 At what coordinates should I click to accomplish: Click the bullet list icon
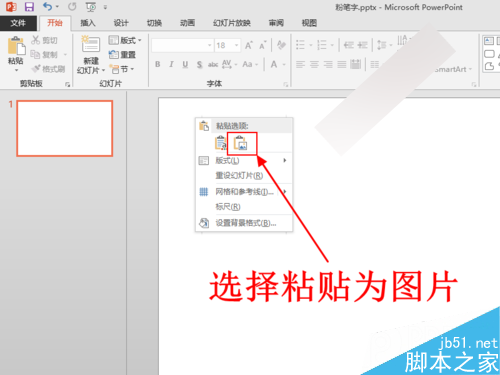(x=301, y=45)
